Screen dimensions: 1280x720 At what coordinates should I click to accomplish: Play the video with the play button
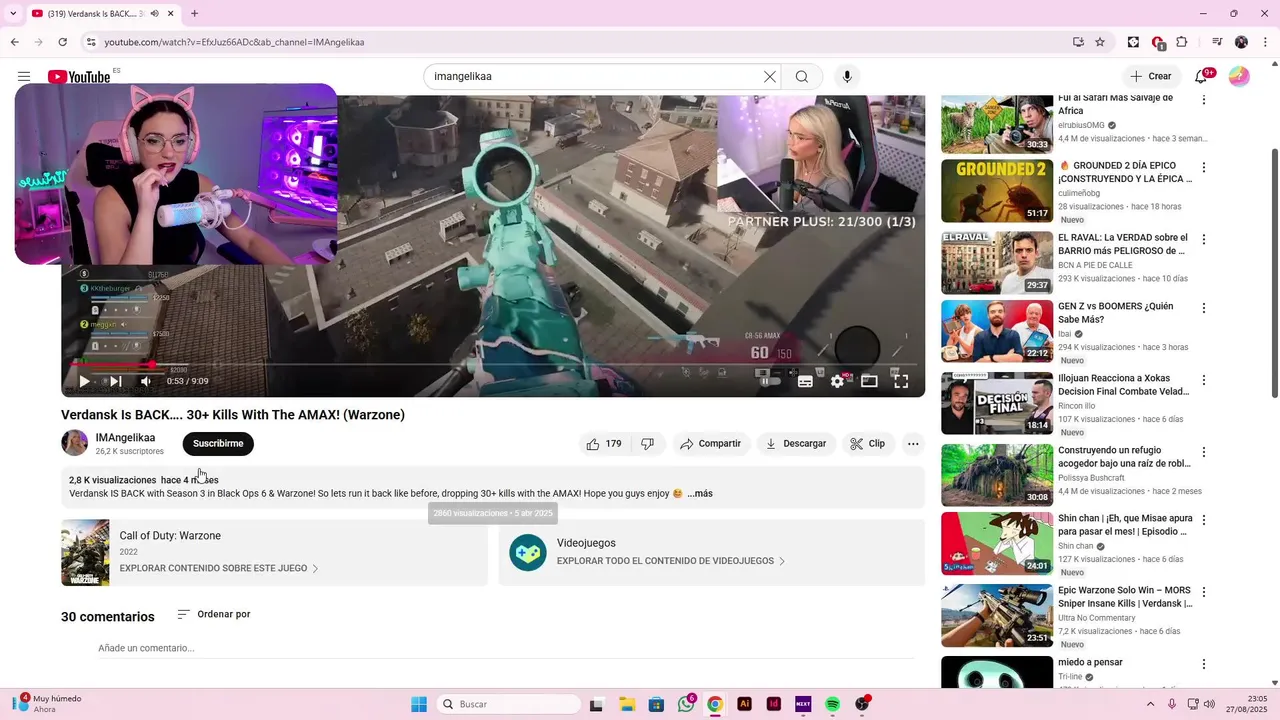pos(84,381)
